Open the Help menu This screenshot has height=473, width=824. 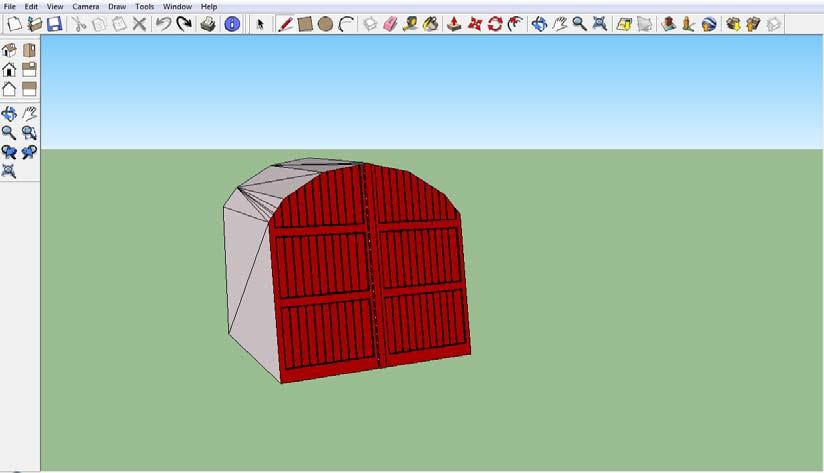[x=209, y=7]
